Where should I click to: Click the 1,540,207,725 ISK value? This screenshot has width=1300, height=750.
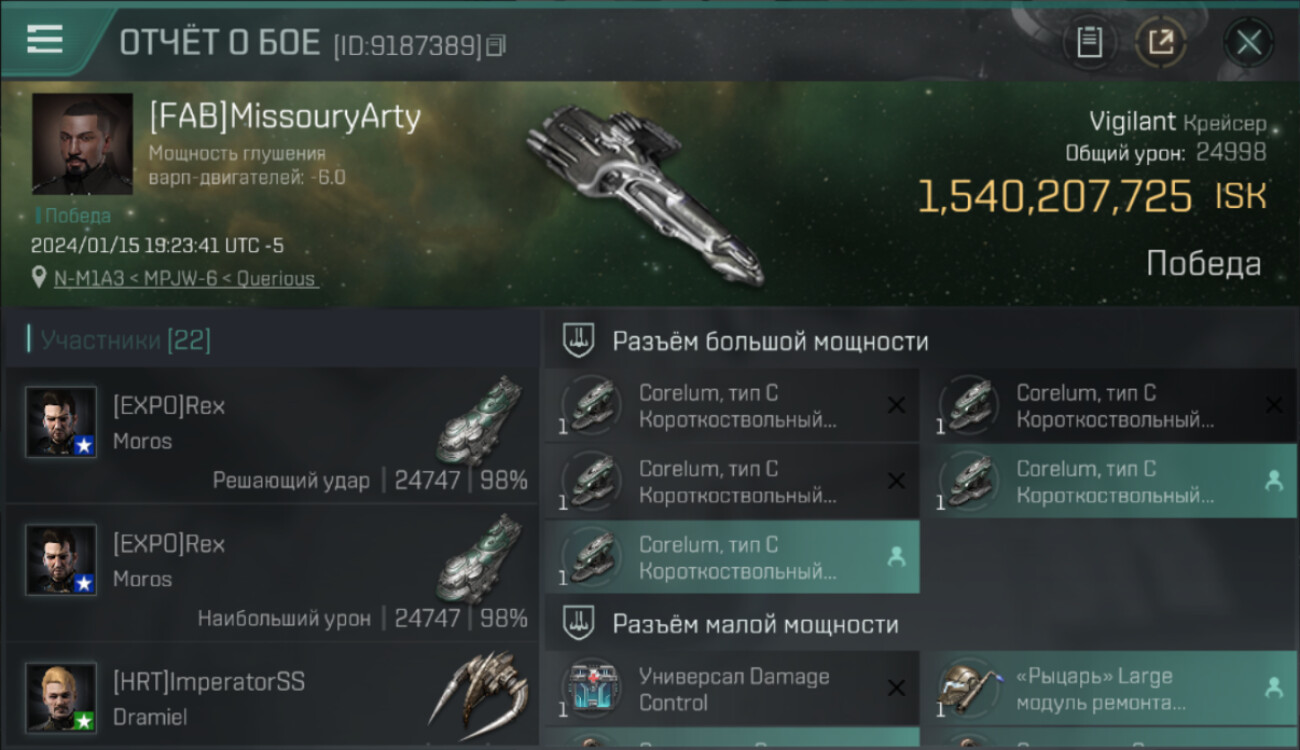click(1092, 197)
